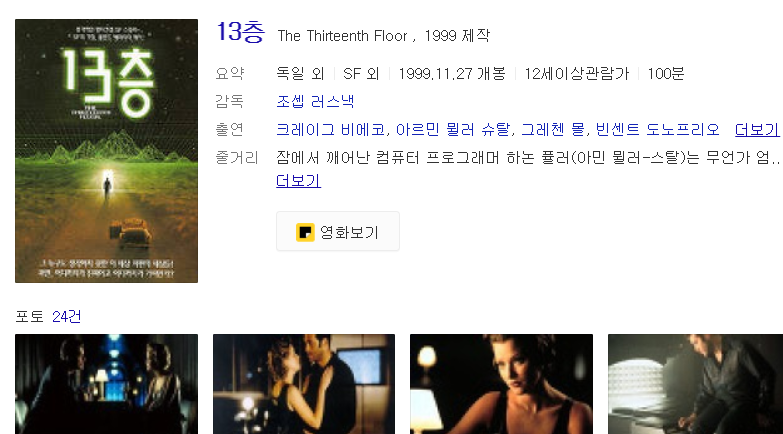View first photo with blue-lit bar scene
The width and height of the screenshot is (783, 434).
tap(106, 384)
